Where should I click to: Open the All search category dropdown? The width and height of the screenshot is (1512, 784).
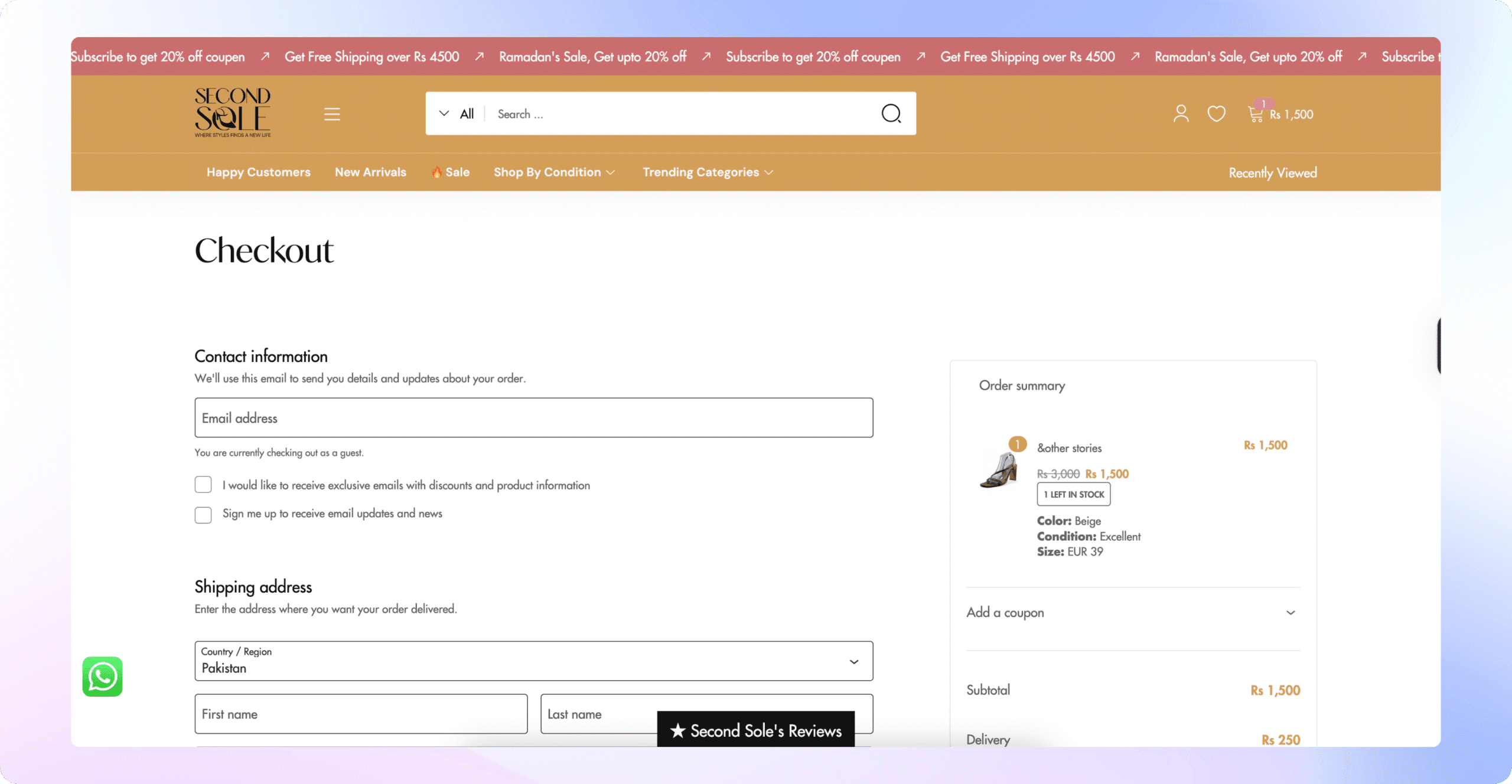pyautogui.click(x=456, y=113)
